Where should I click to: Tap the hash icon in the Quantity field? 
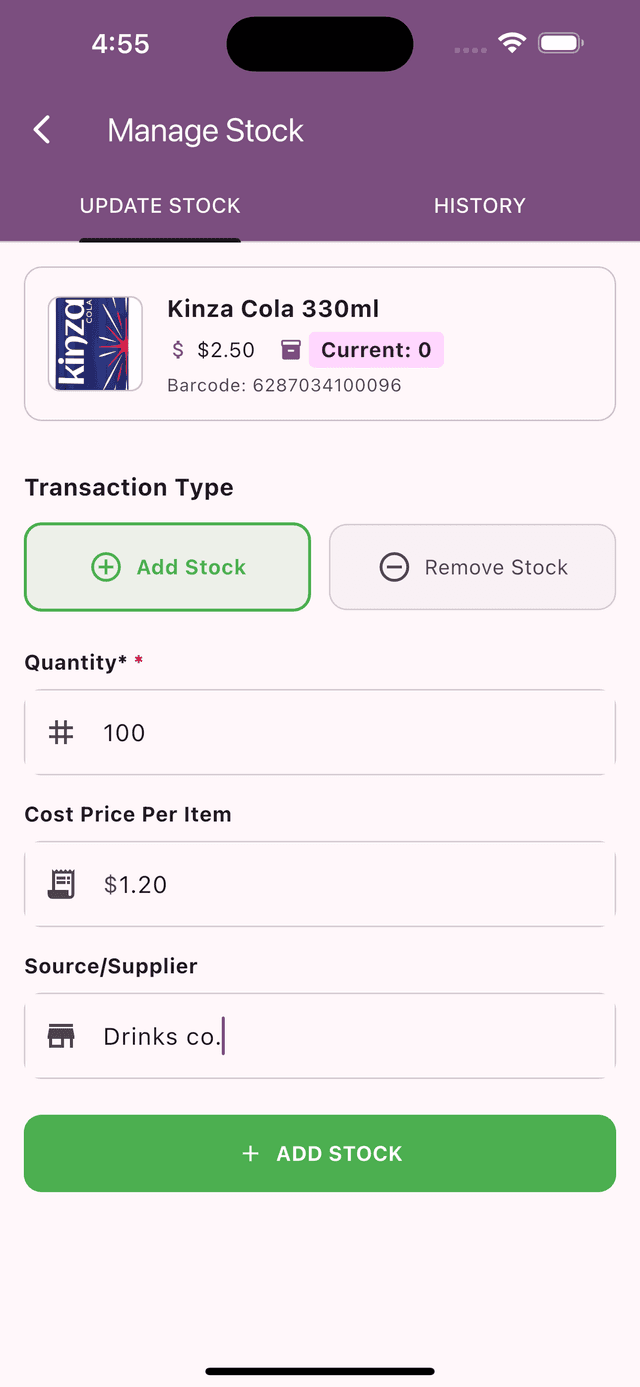pos(62,733)
